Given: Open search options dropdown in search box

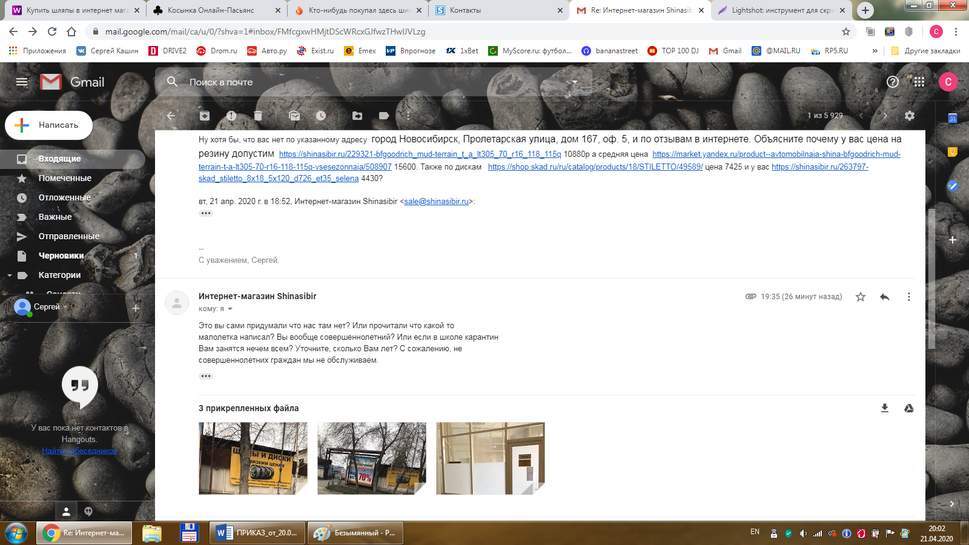Looking at the screenshot, I should coord(574,82).
